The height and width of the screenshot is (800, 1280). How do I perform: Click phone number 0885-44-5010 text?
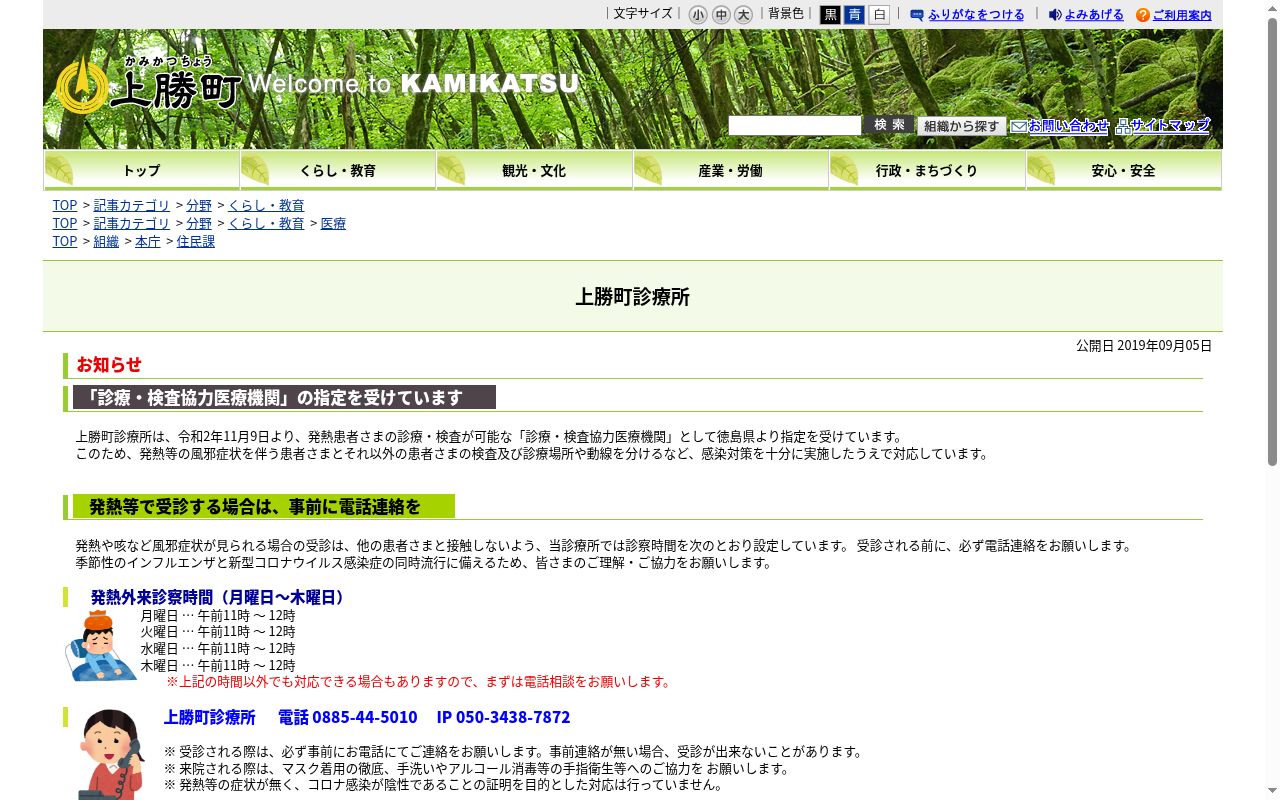pyautogui.click(x=365, y=717)
